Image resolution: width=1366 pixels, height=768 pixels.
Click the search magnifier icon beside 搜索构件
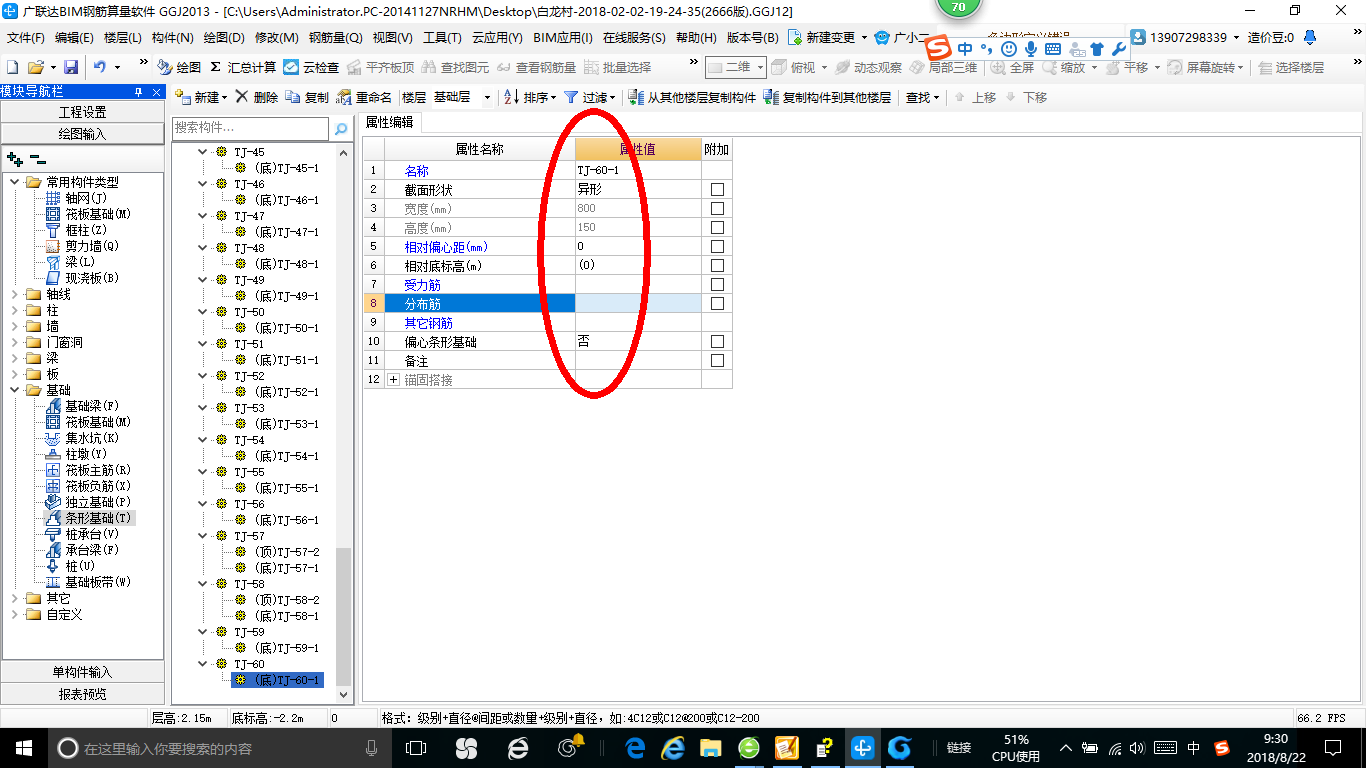[x=341, y=128]
